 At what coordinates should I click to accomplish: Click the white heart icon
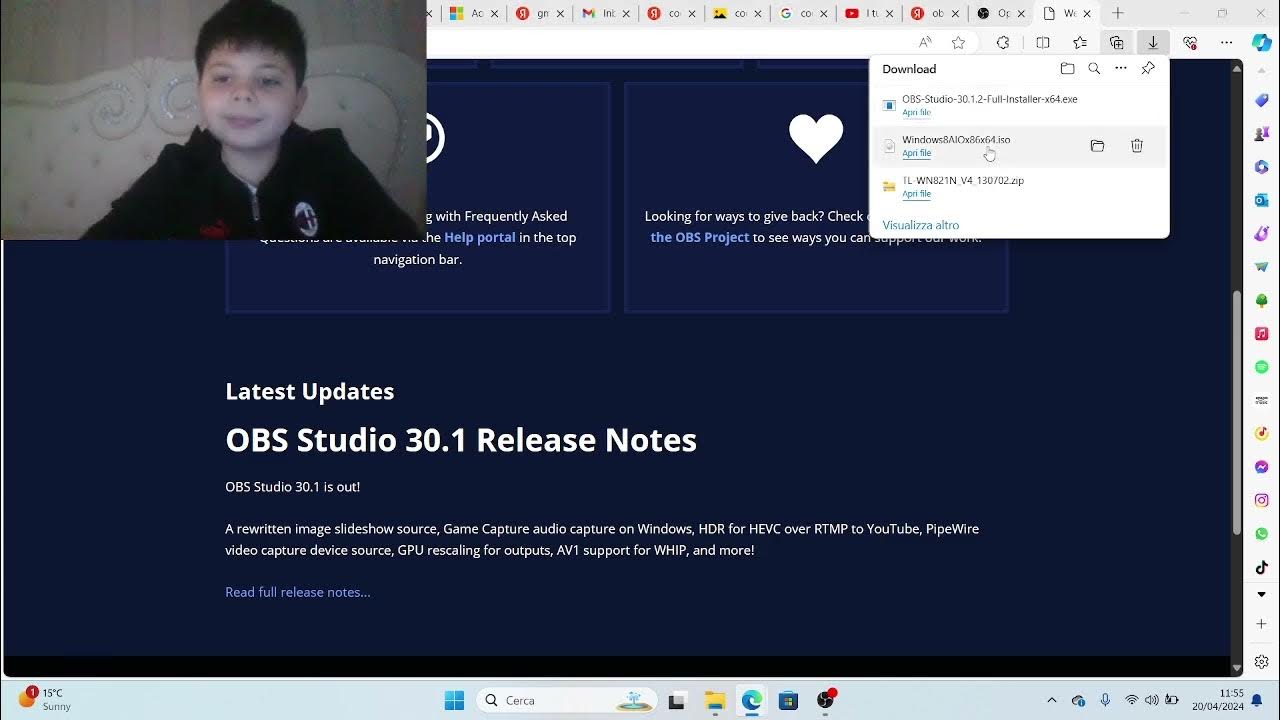(816, 138)
